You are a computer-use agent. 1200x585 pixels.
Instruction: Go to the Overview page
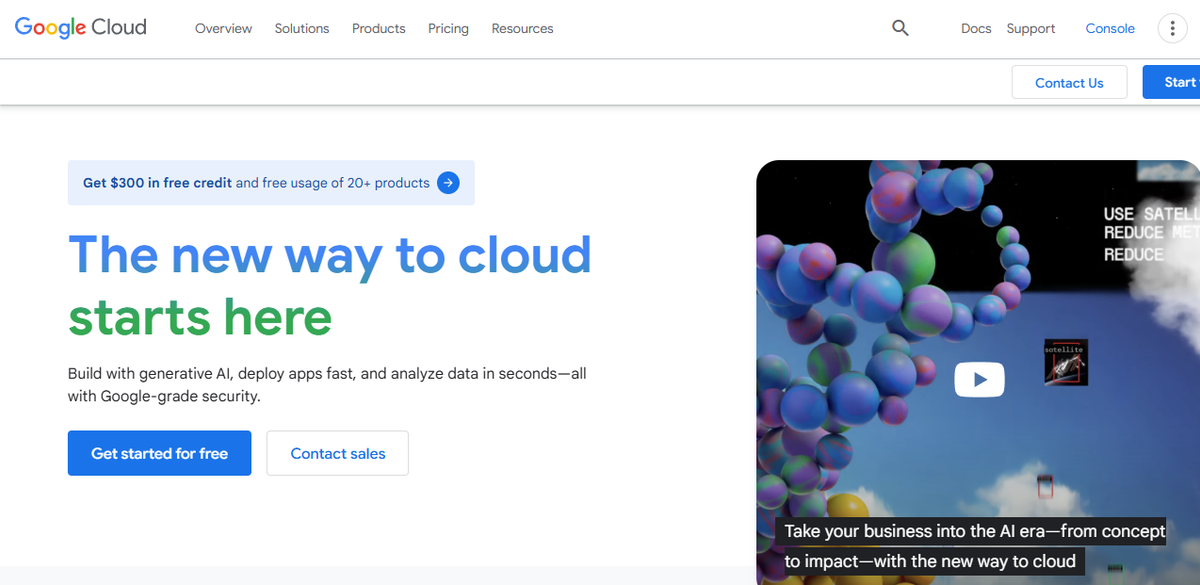[223, 28]
